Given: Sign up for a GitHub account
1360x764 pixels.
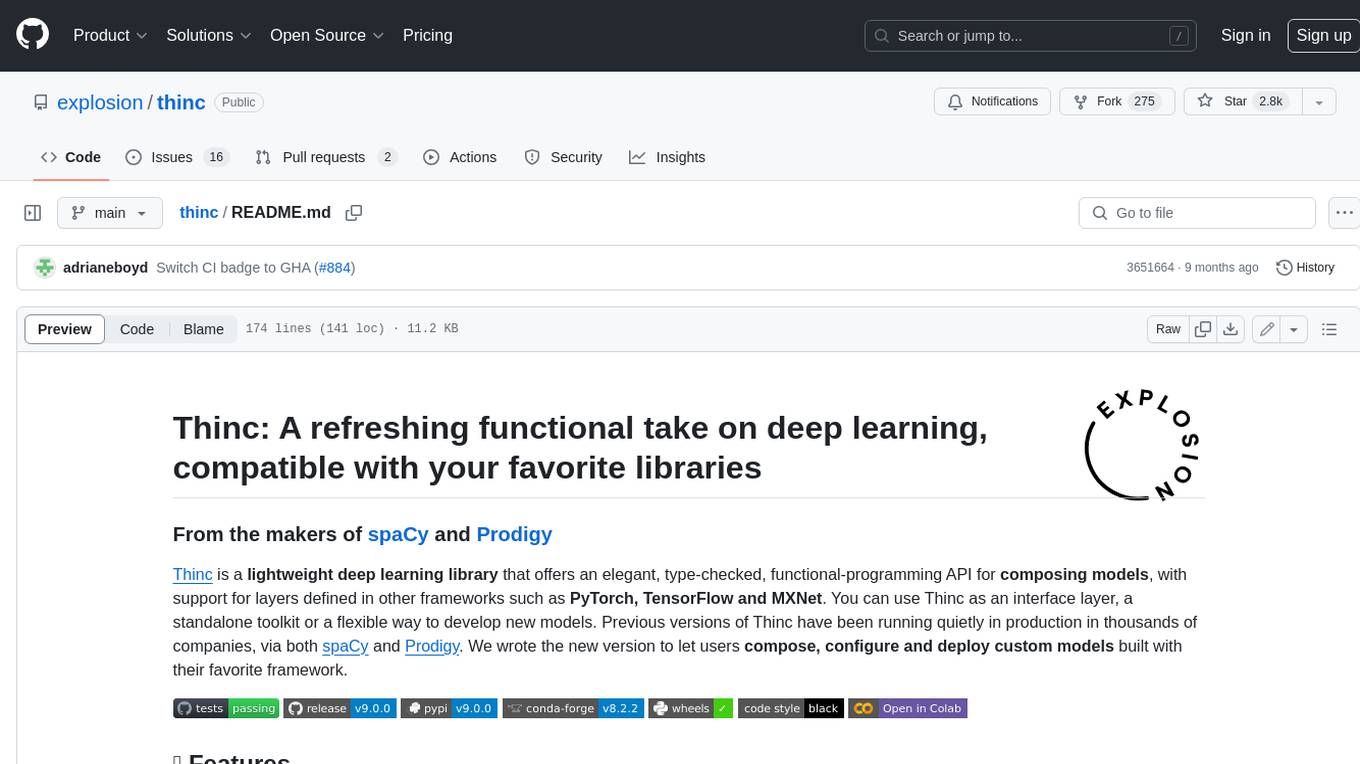Looking at the screenshot, I should click(1323, 35).
